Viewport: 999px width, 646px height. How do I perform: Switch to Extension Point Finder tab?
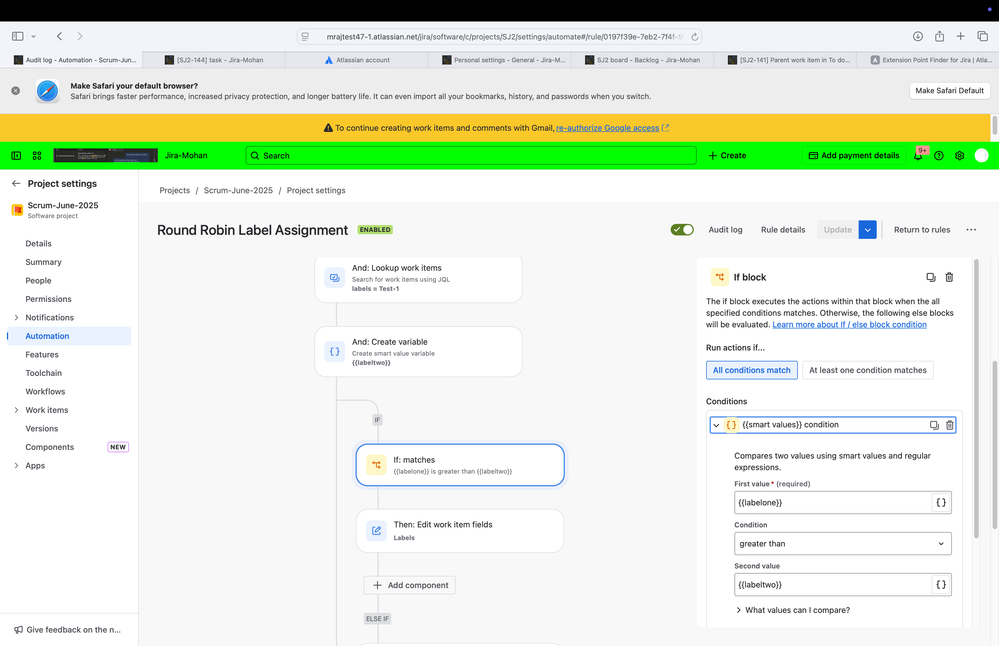(x=930, y=60)
